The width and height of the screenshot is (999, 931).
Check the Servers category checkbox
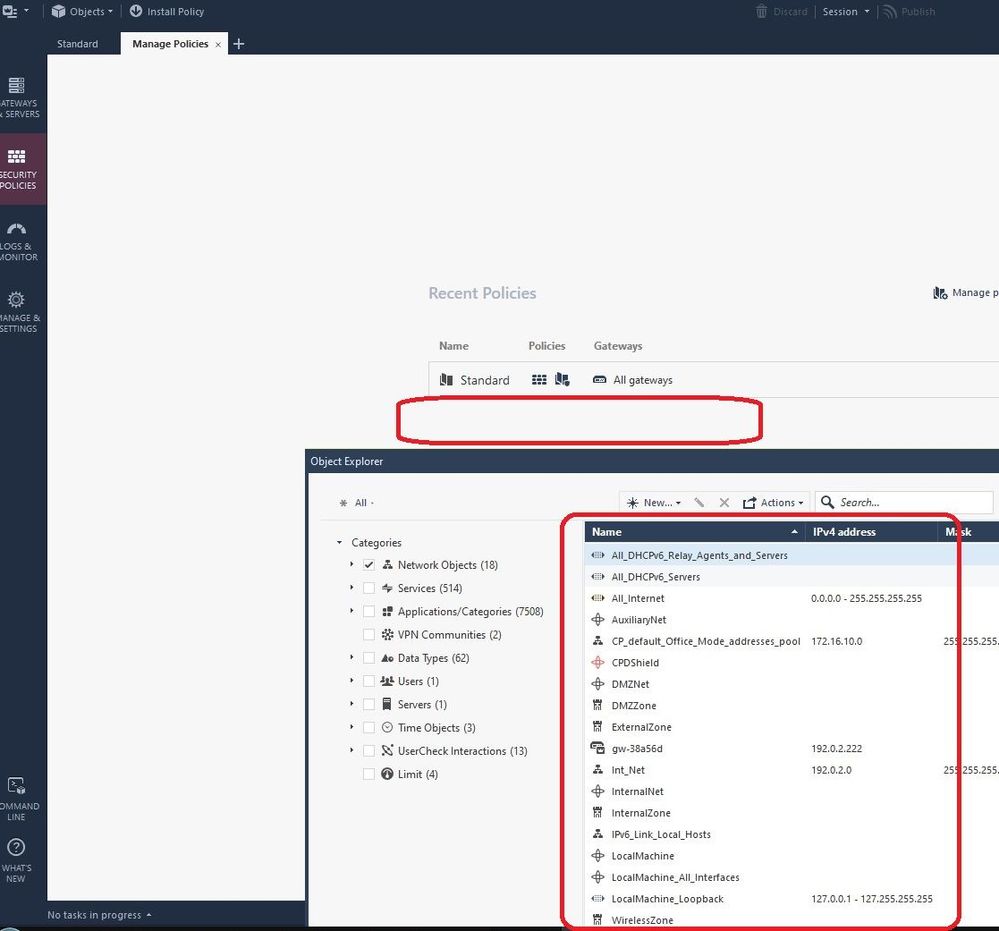click(369, 704)
